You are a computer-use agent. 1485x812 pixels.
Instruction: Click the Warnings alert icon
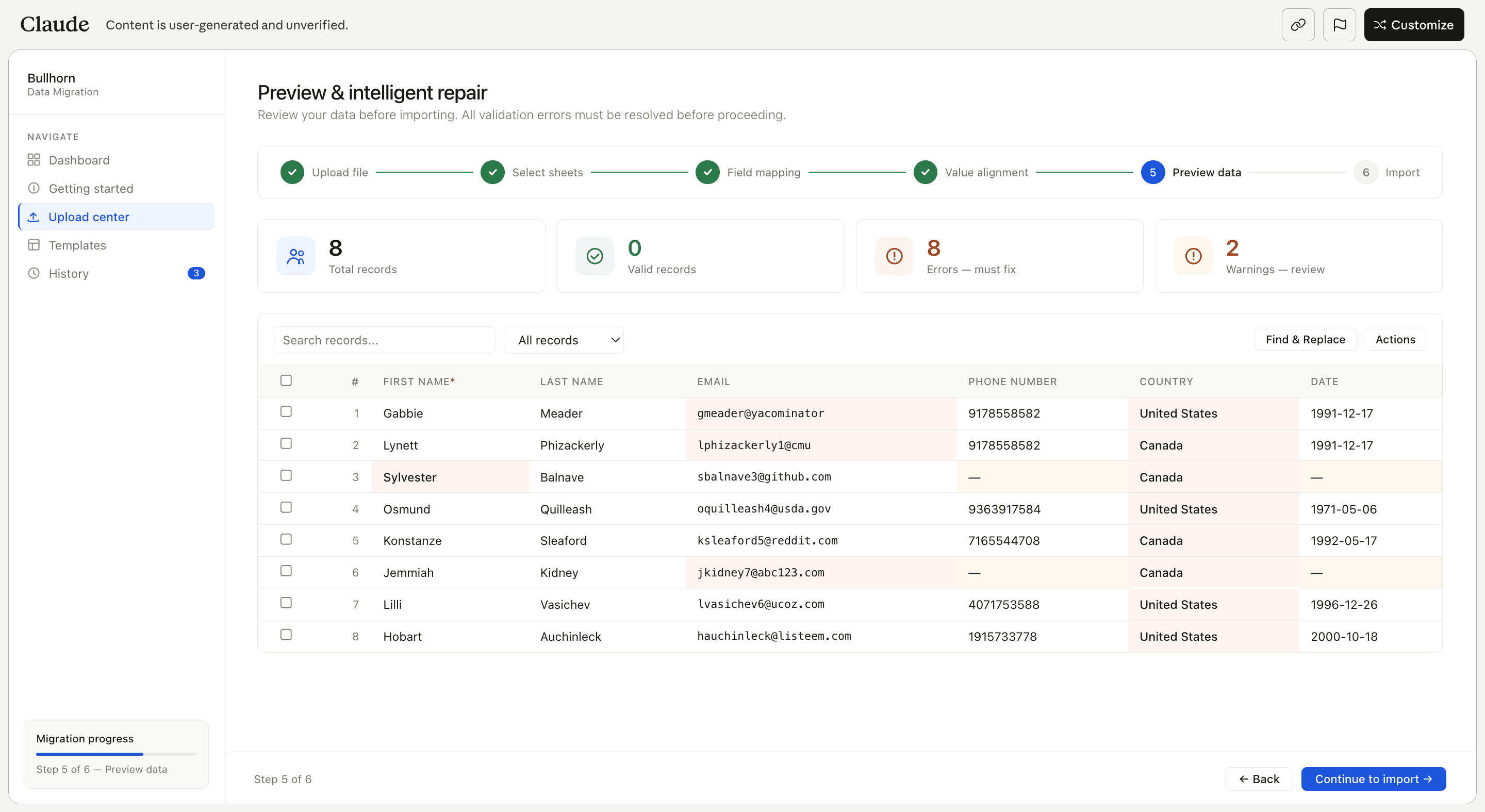[1193, 256]
